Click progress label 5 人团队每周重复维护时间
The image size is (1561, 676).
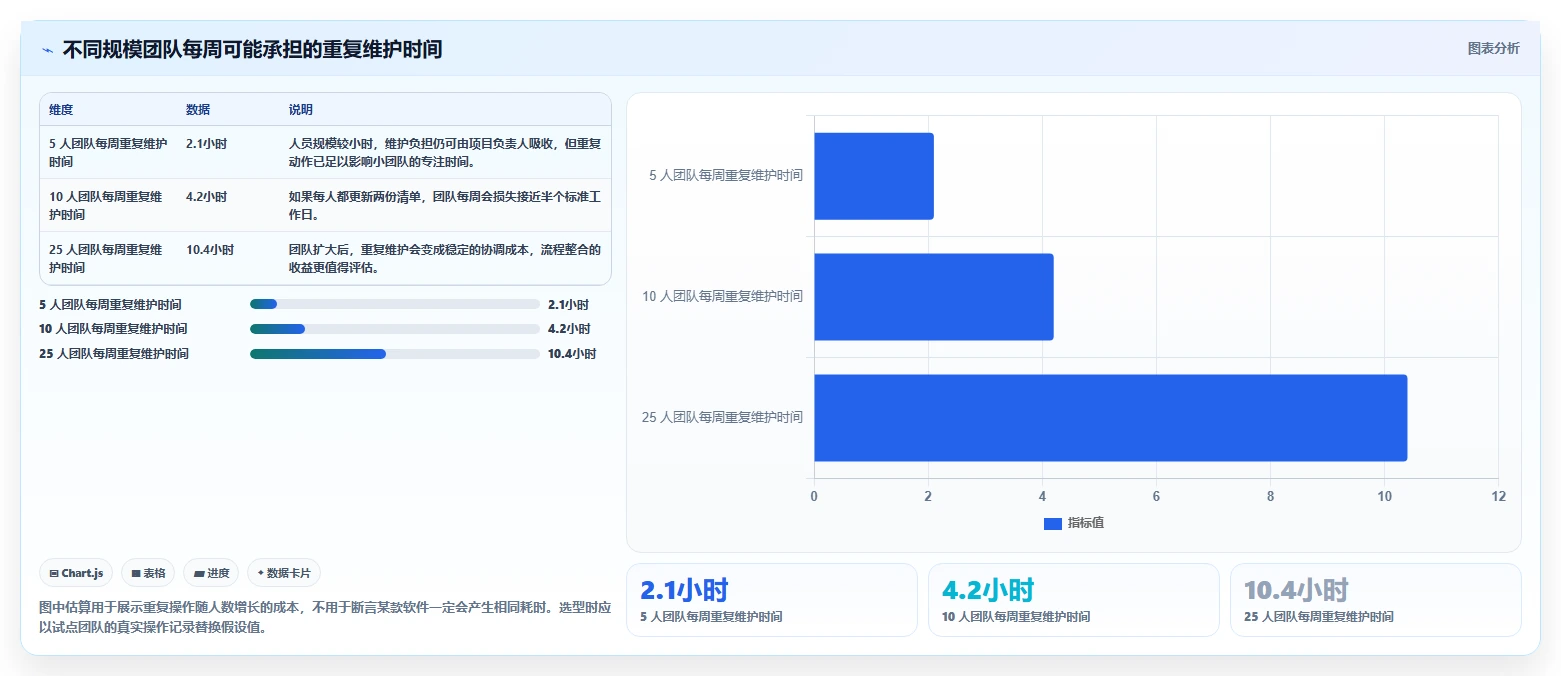(111, 304)
